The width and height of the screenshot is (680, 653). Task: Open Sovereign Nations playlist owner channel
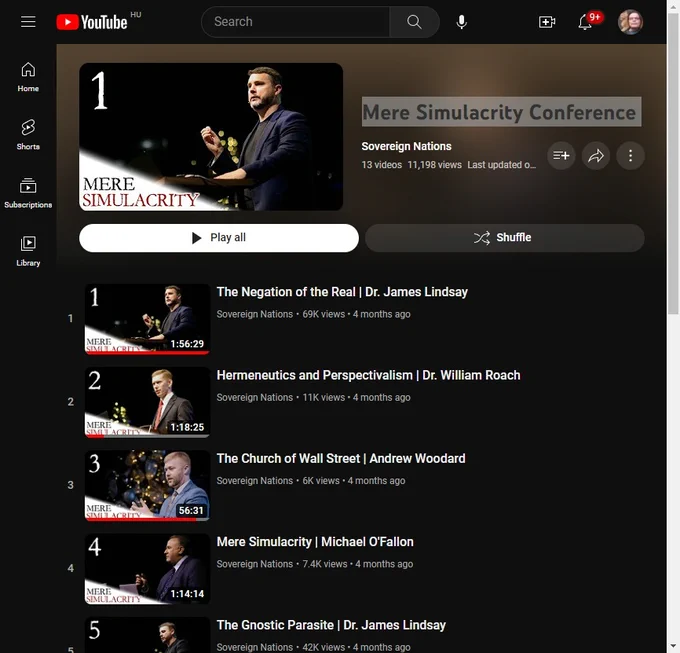[406, 146]
